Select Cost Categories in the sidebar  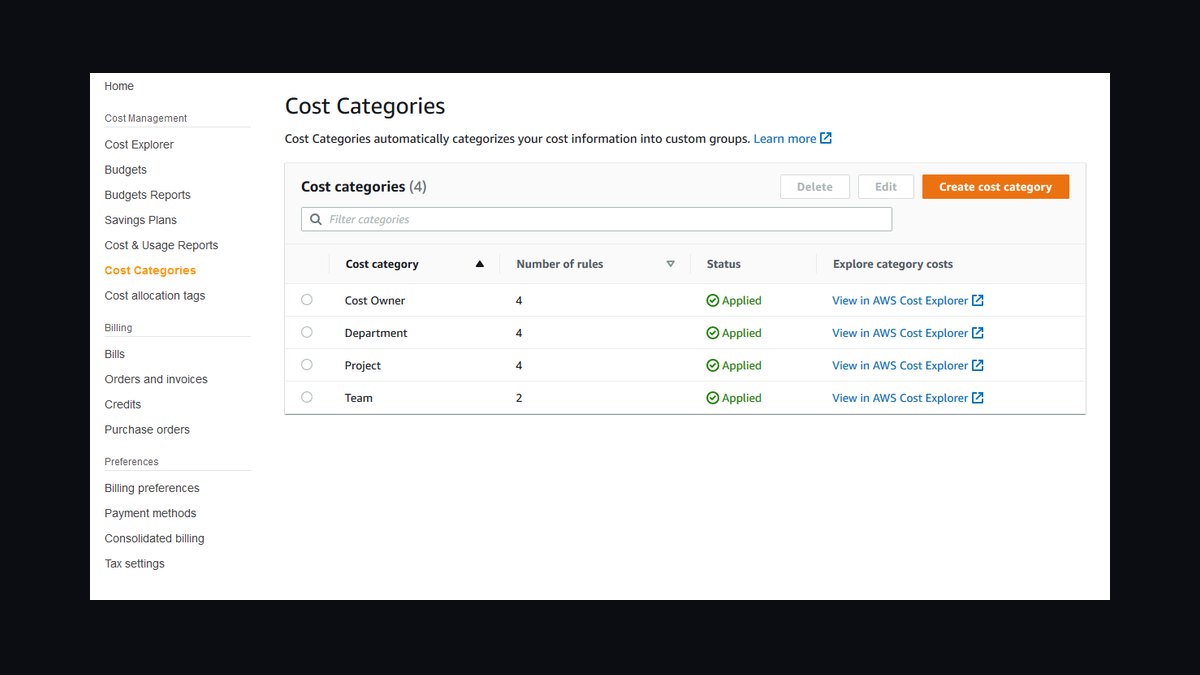point(150,270)
